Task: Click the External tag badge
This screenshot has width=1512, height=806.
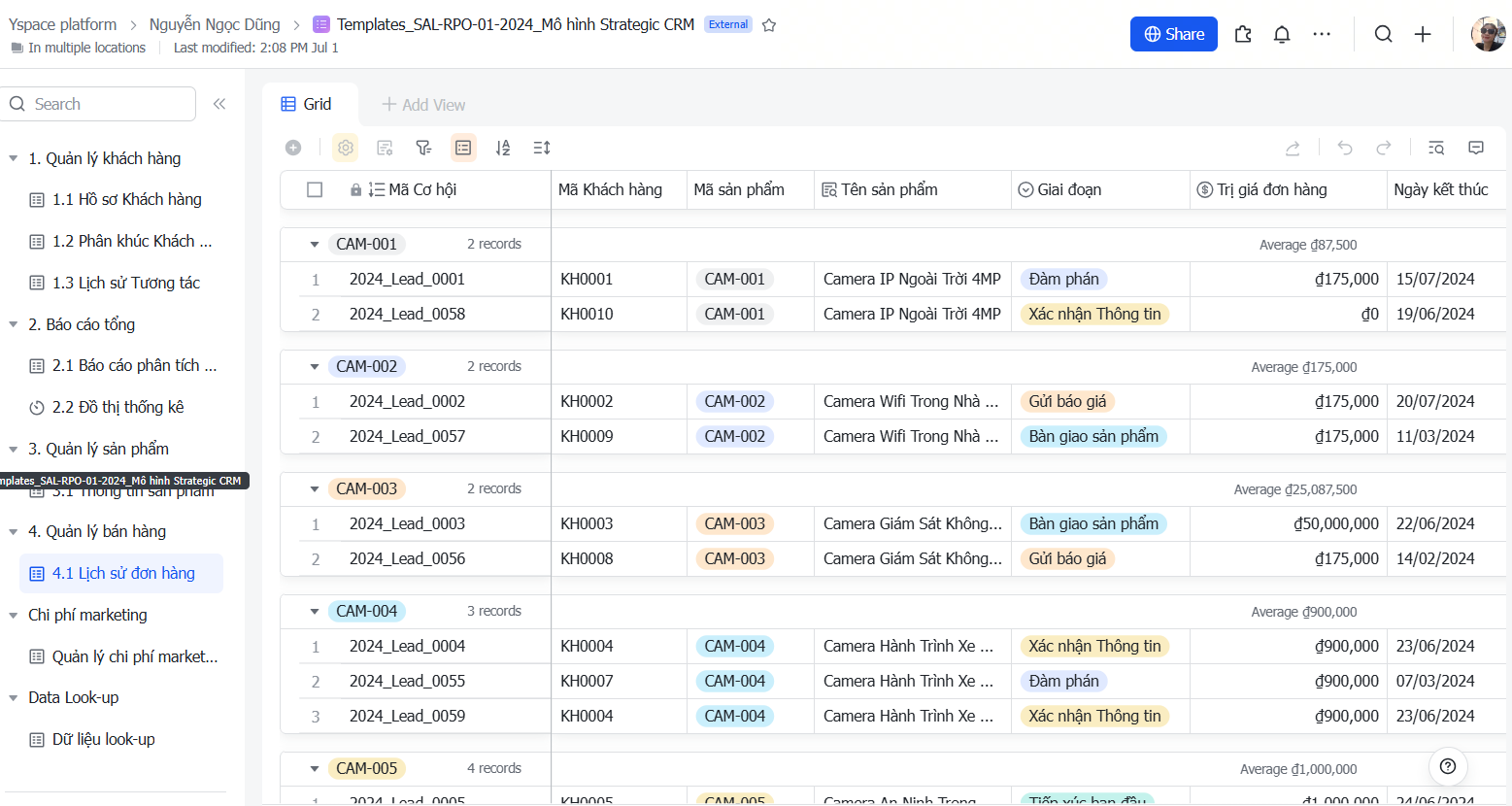Action: pos(728,24)
